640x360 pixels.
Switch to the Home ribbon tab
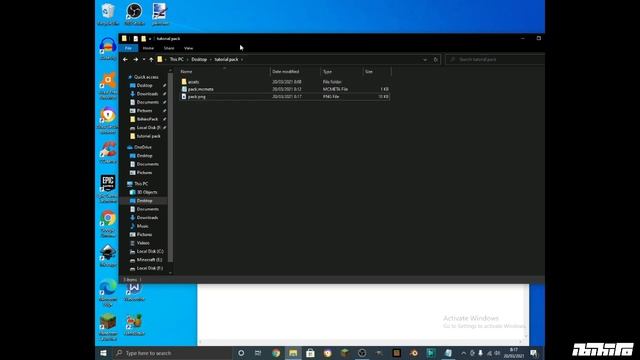pyautogui.click(x=148, y=48)
